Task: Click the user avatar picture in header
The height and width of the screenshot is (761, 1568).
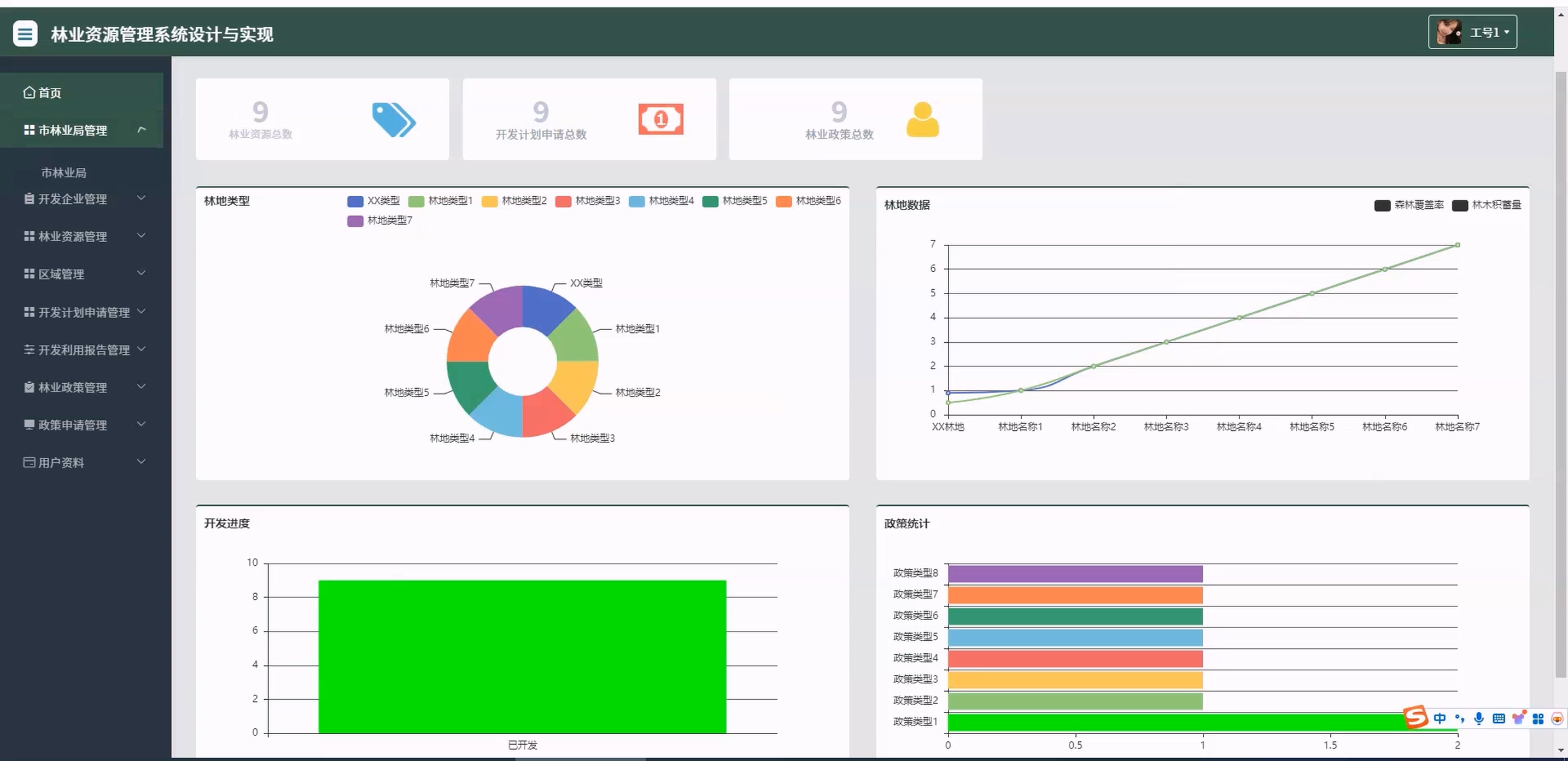Action: tap(1448, 32)
